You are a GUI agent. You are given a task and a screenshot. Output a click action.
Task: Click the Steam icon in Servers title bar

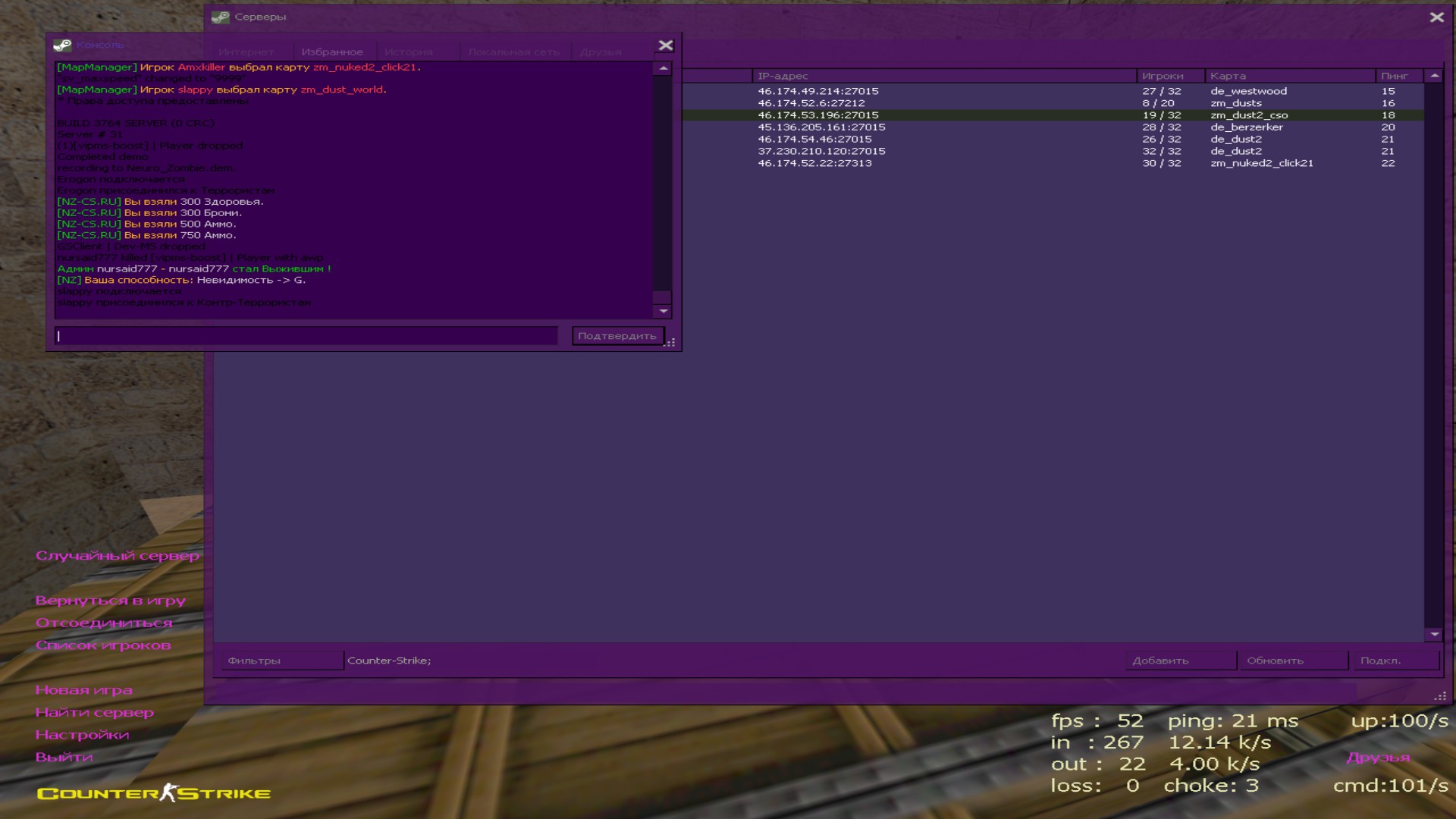tap(220, 17)
